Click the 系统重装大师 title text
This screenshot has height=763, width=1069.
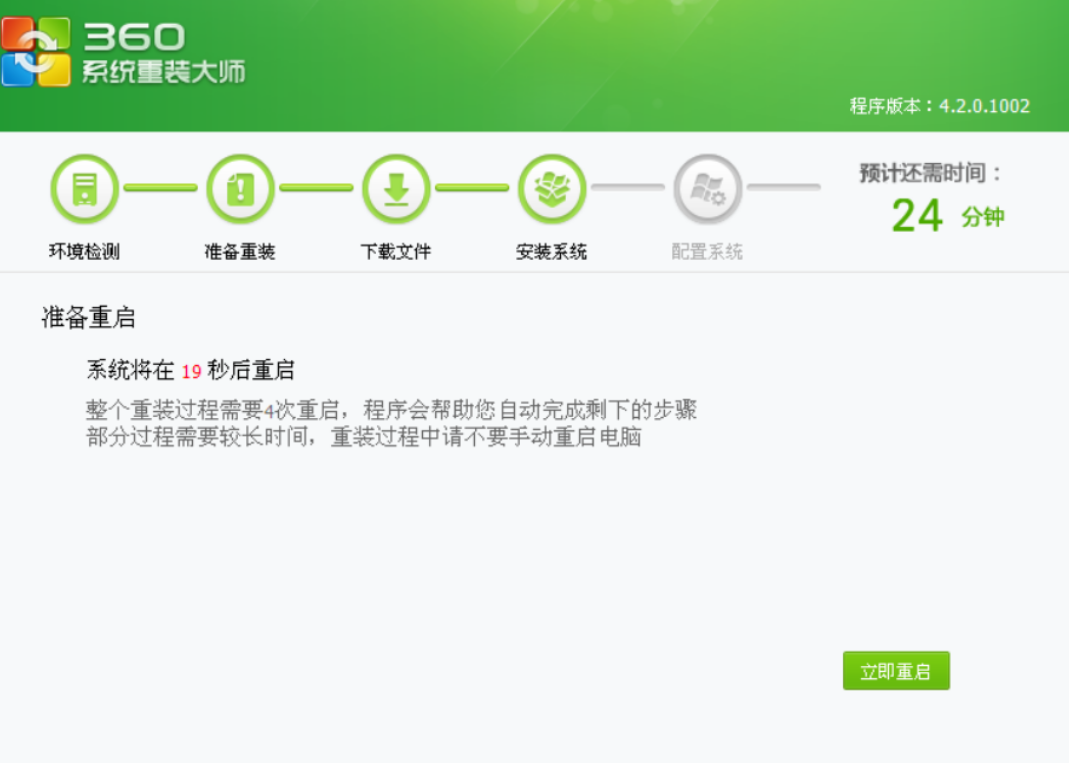[163, 73]
